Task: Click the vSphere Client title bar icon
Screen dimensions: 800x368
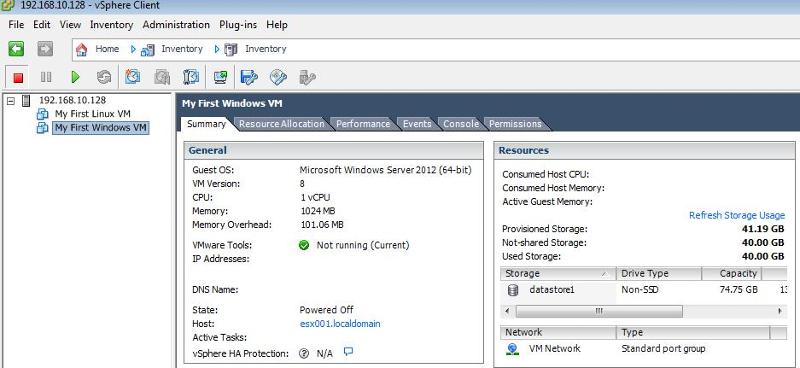Action: (x=7, y=6)
